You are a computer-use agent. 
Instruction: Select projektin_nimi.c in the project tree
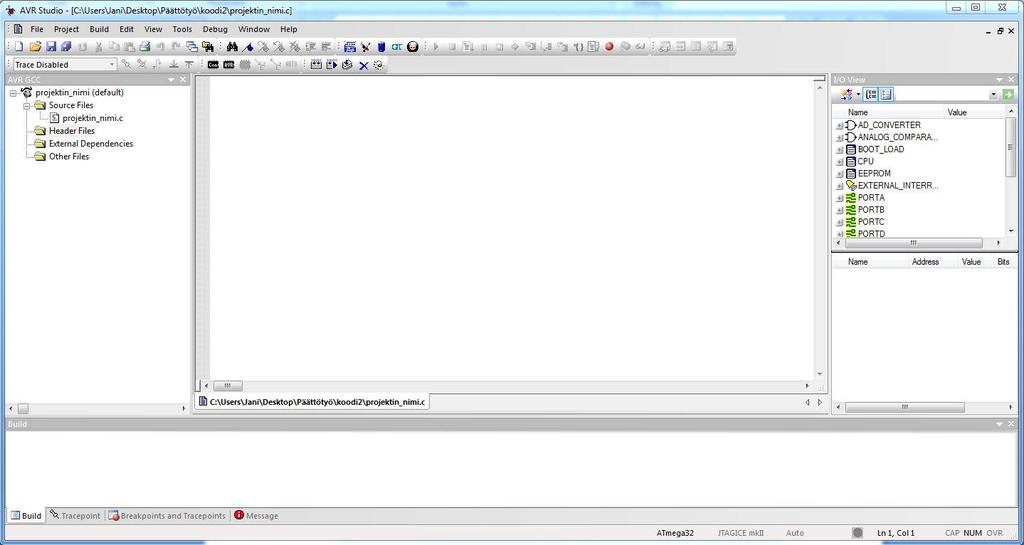(92, 118)
